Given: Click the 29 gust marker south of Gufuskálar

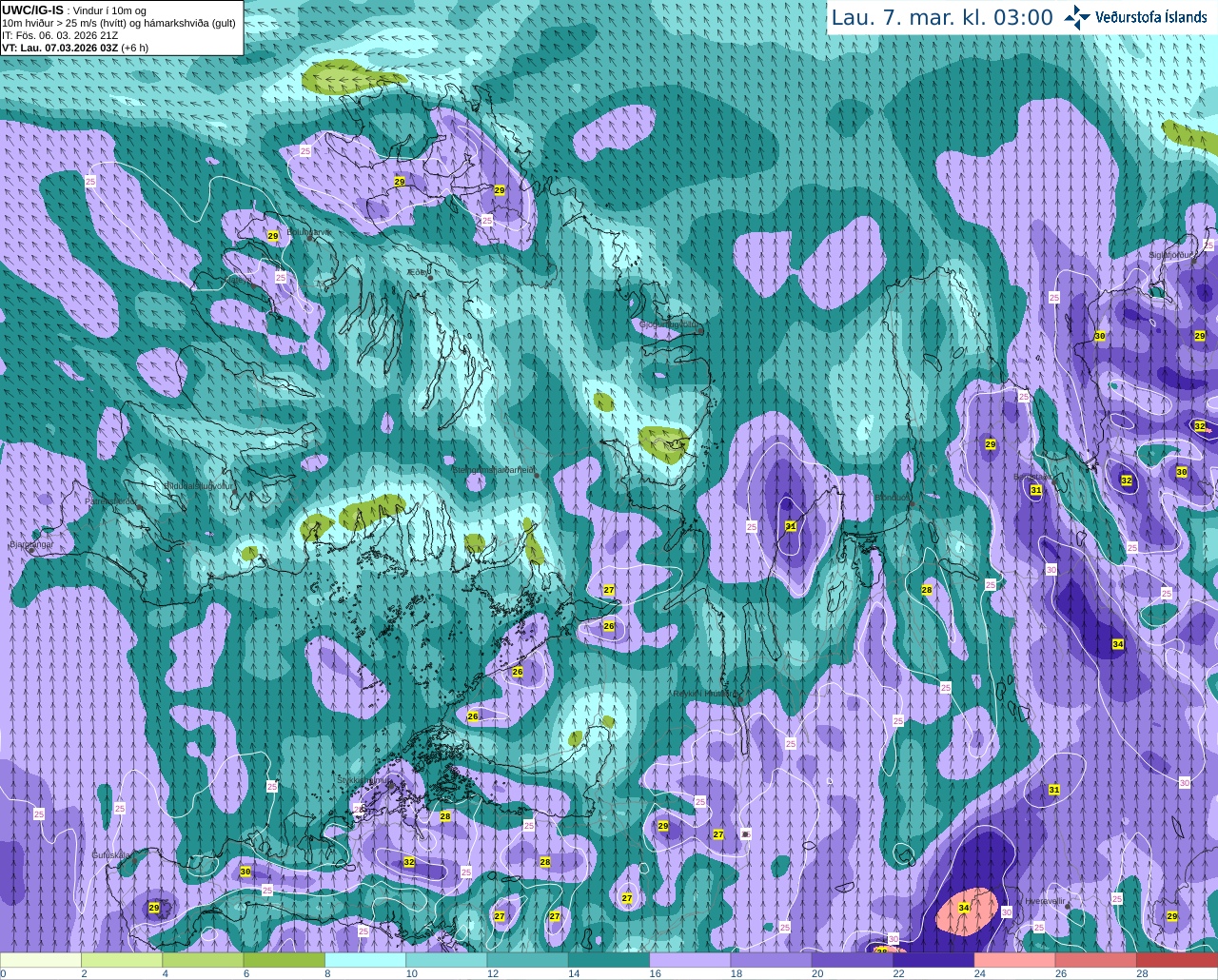Looking at the screenshot, I should (154, 908).
